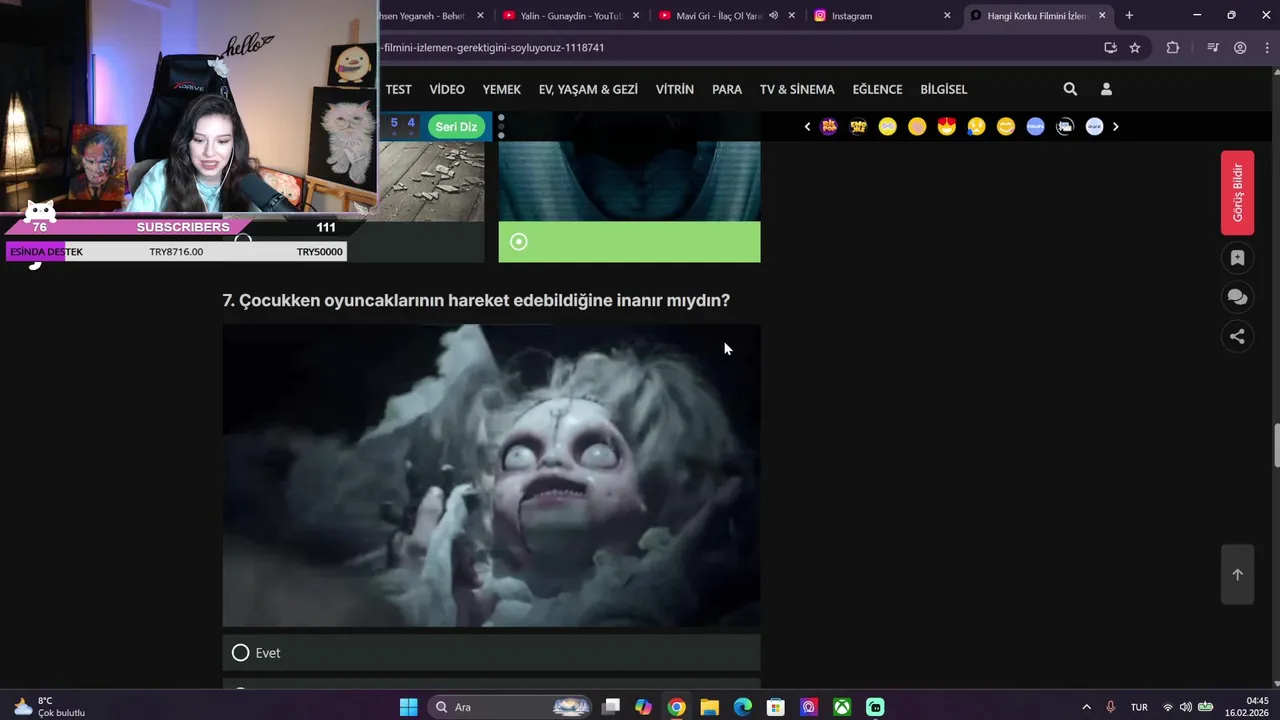Click the weather widget on taskbar
1280x720 pixels.
[50, 707]
